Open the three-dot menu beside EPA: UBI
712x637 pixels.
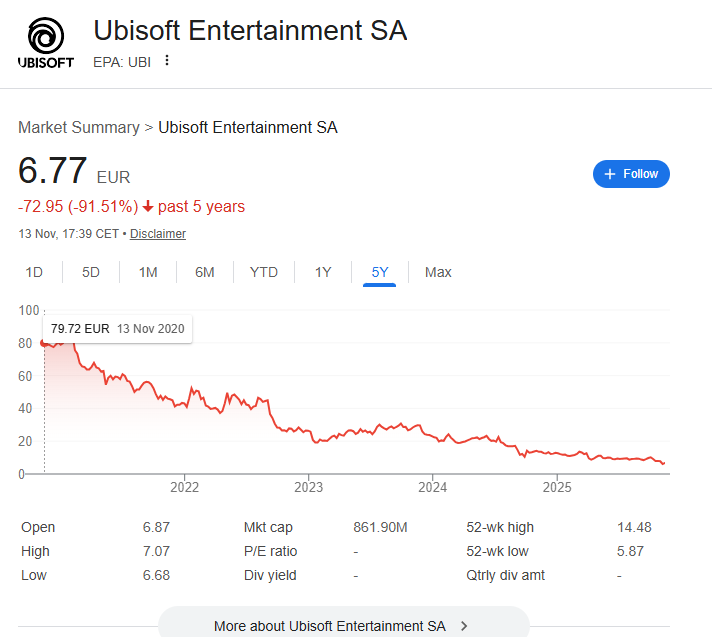click(x=167, y=60)
